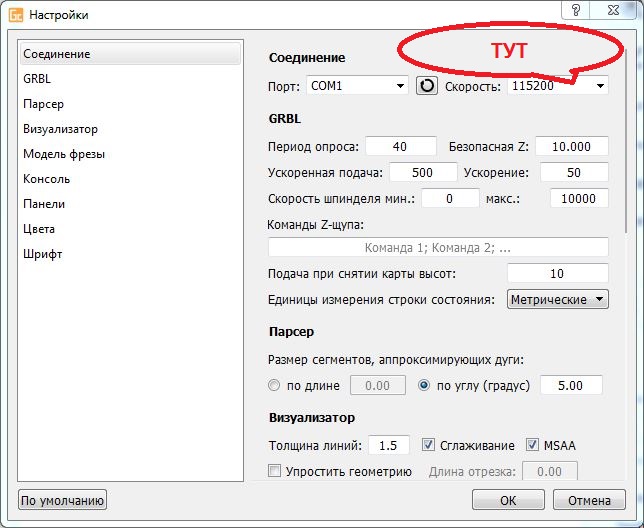Click the height map feed field
Viewport: 644px width, 528px height.
click(558, 273)
